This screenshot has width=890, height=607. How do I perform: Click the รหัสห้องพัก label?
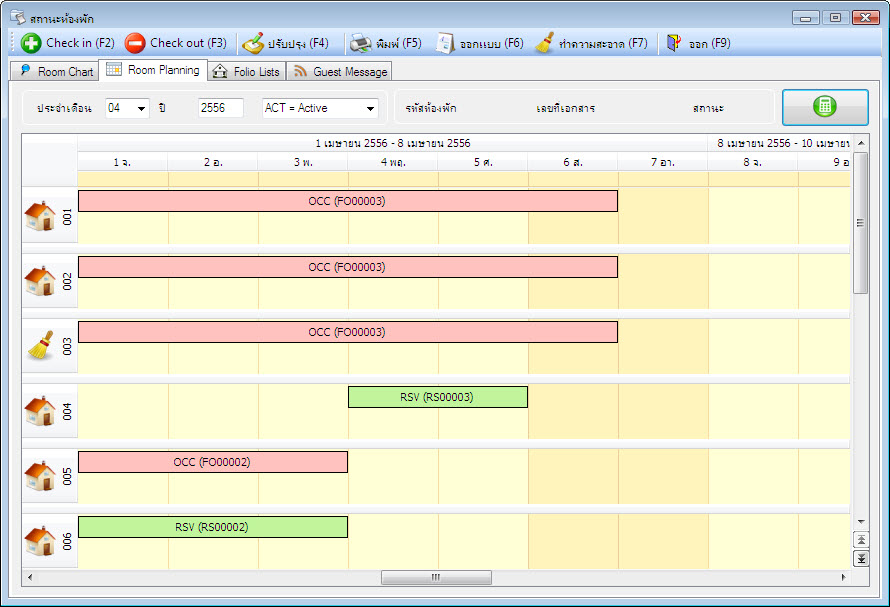(431, 108)
